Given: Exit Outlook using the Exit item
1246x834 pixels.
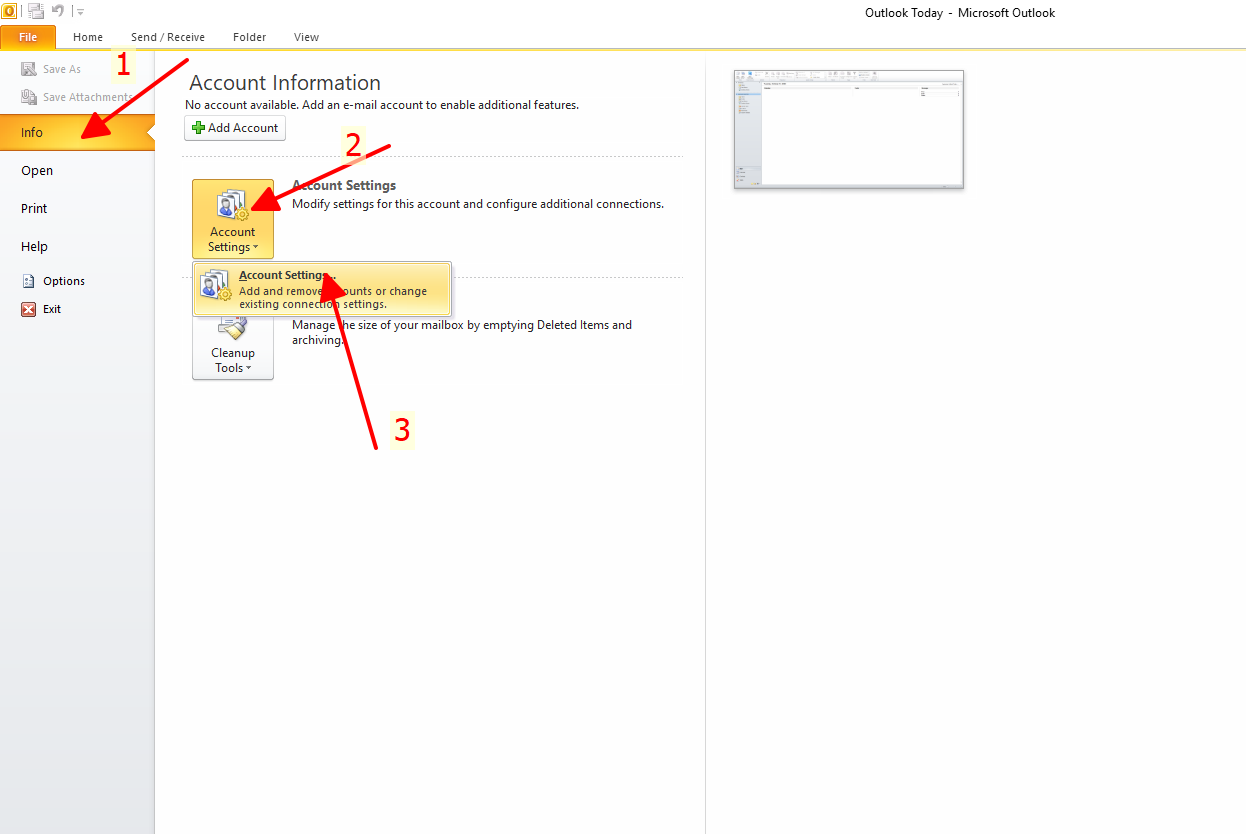Looking at the screenshot, I should 42,309.
